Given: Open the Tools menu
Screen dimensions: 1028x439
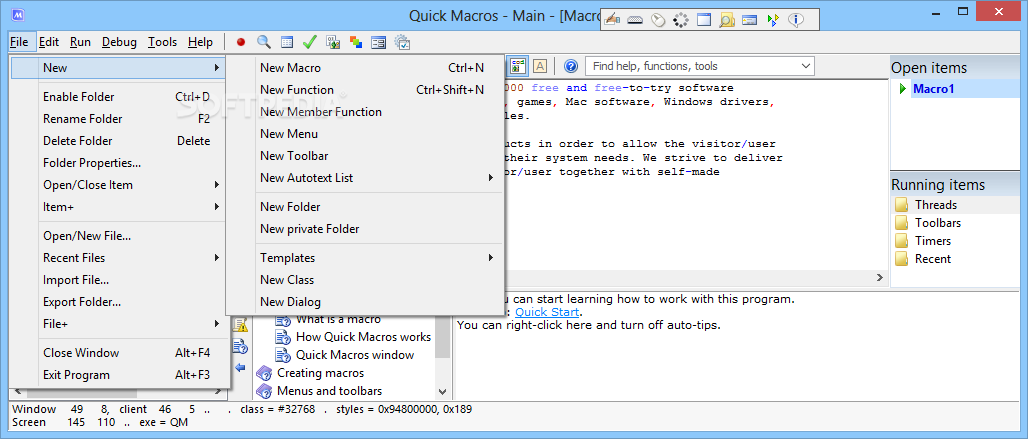Looking at the screenshot, I should click(163, 42).
